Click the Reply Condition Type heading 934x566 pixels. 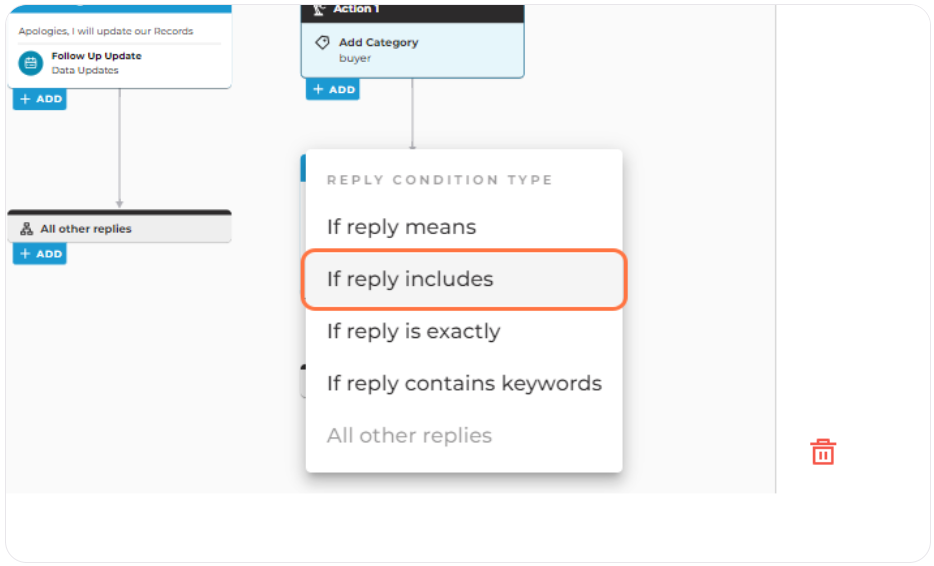(x=440, y=180)
